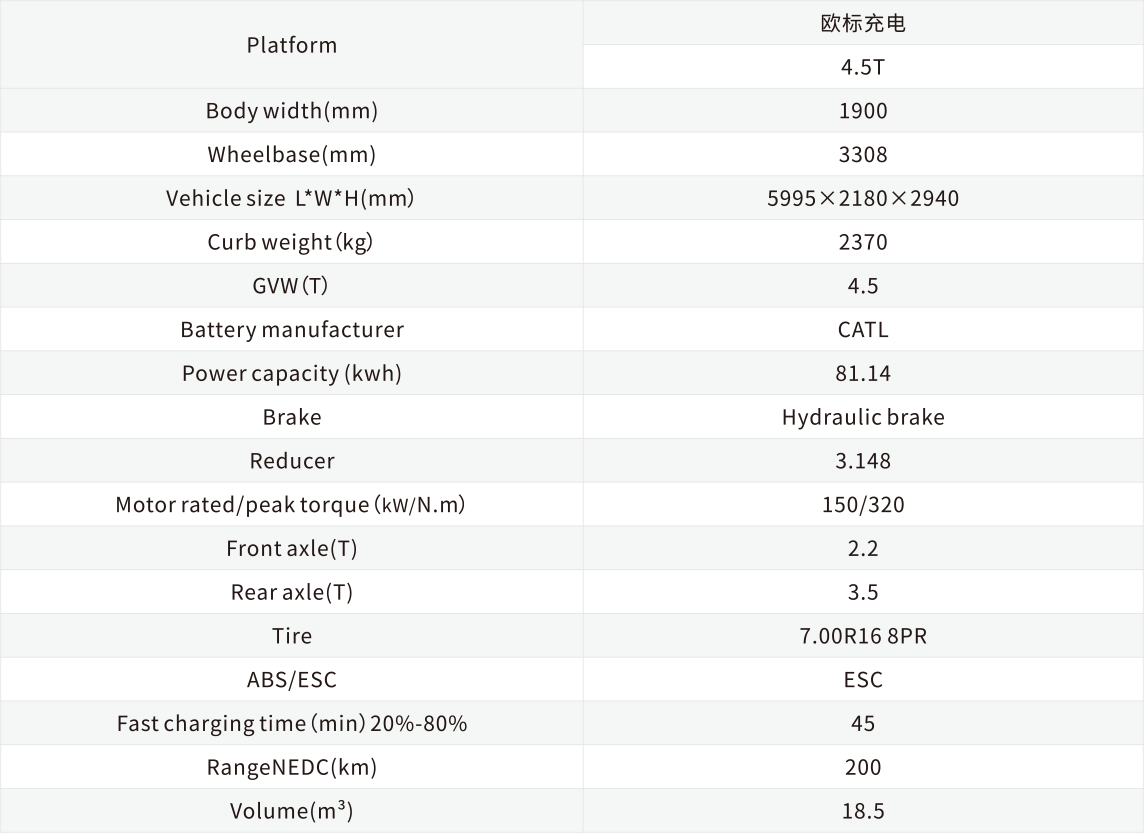The width and height of the screenshot is (1145, 833).
Task: Select the Hydraulic brake cell
Action: pyautogui.click(x=862, y=418)
